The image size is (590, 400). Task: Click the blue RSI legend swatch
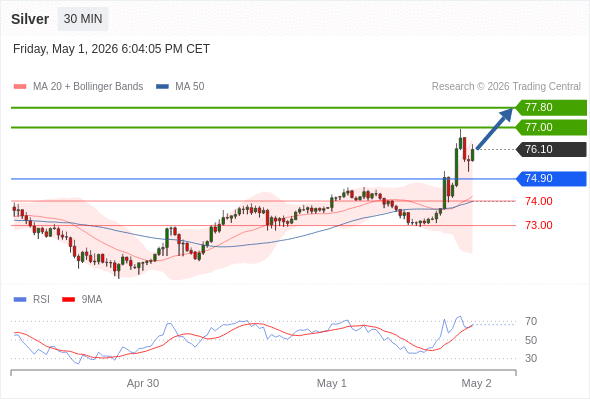click(20, 300)
